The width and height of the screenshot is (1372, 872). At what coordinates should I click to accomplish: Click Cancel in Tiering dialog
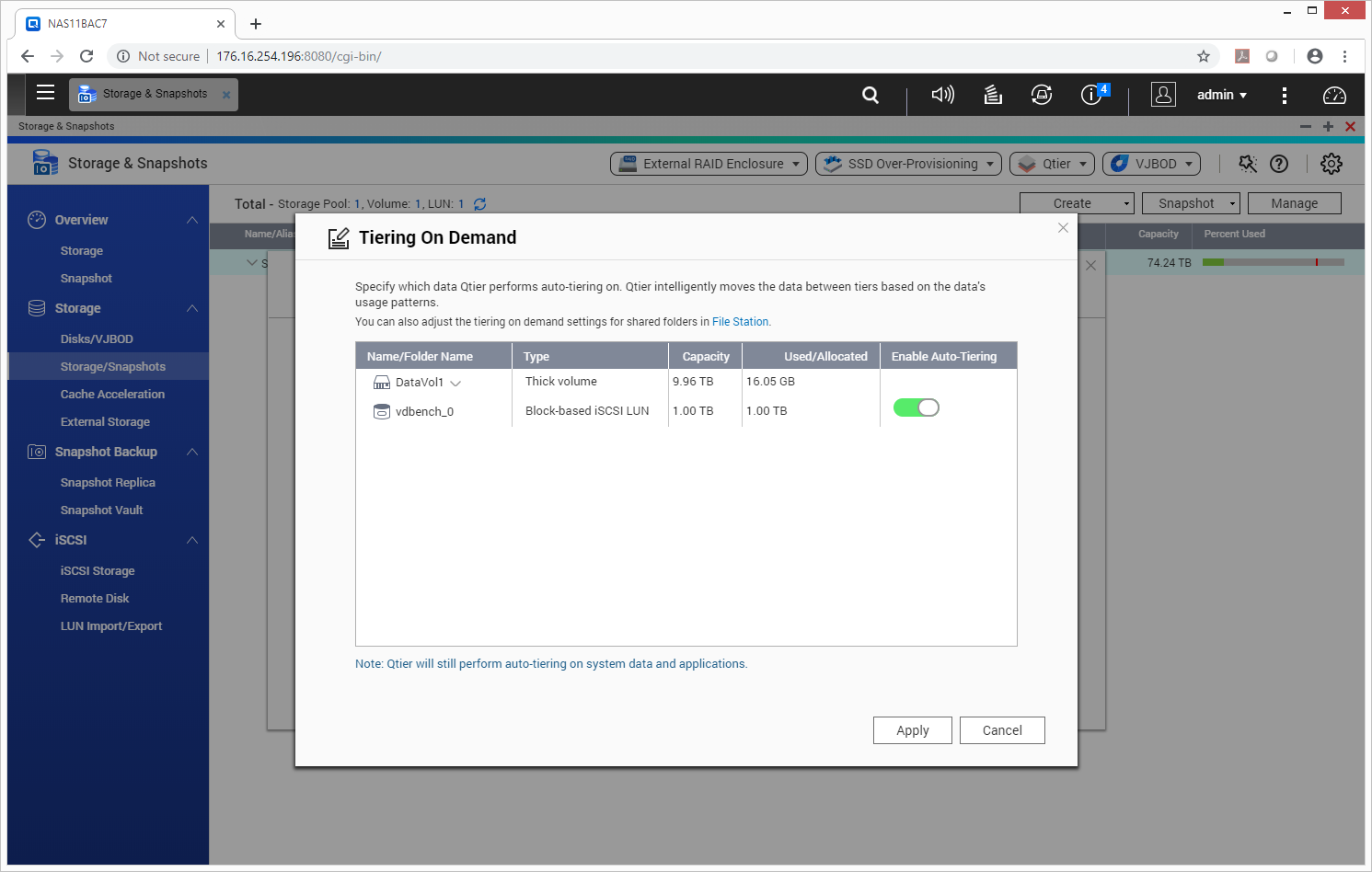(1002, 730)
